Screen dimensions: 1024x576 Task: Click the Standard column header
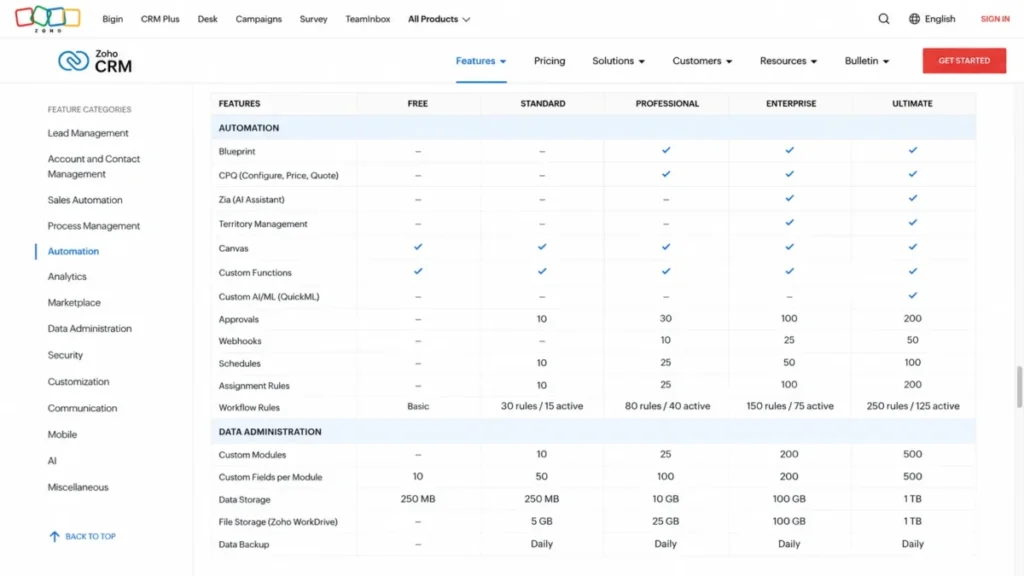543,103
